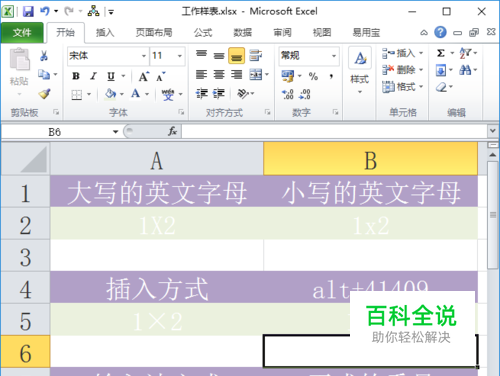Open the number group dialog launcher
This screenshot has height=376, width=500.
coord(335,112)
